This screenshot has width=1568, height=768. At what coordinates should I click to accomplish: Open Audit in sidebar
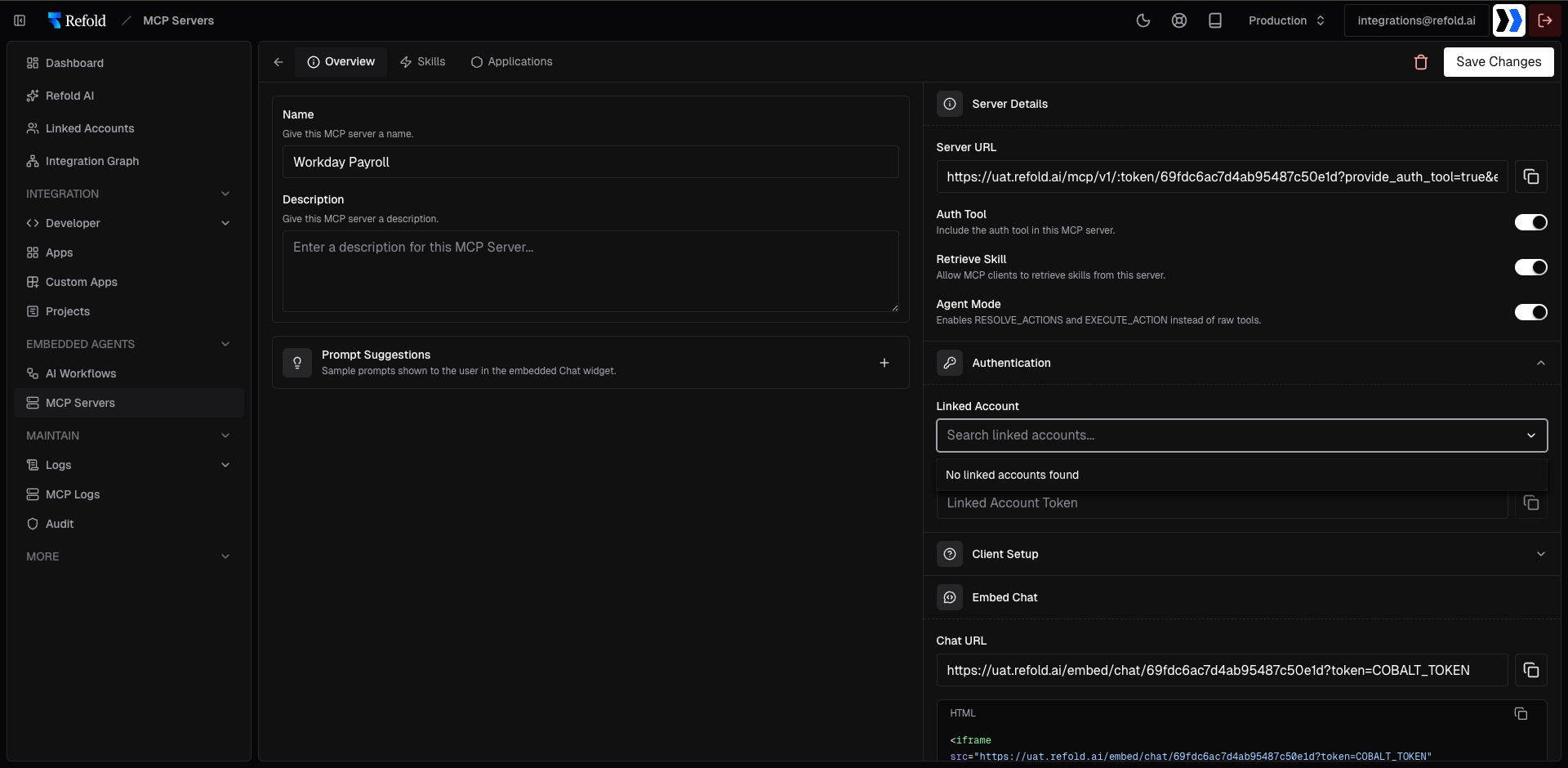[x=129, y=524]
